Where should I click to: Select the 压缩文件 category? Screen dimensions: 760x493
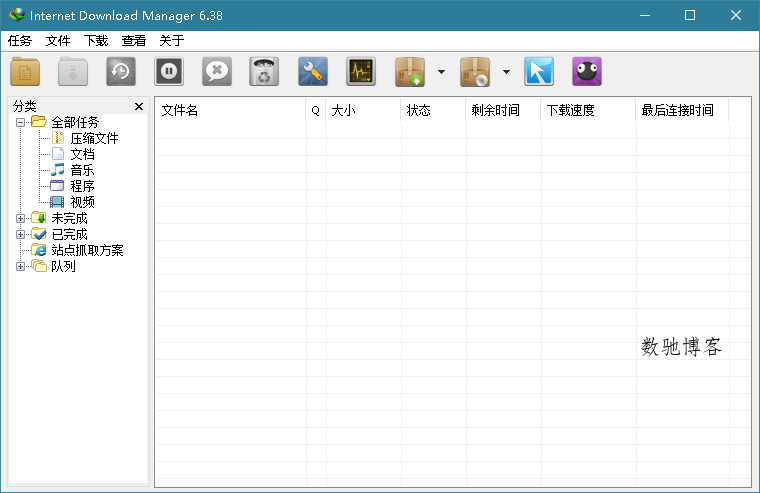(x=94, y=138)
